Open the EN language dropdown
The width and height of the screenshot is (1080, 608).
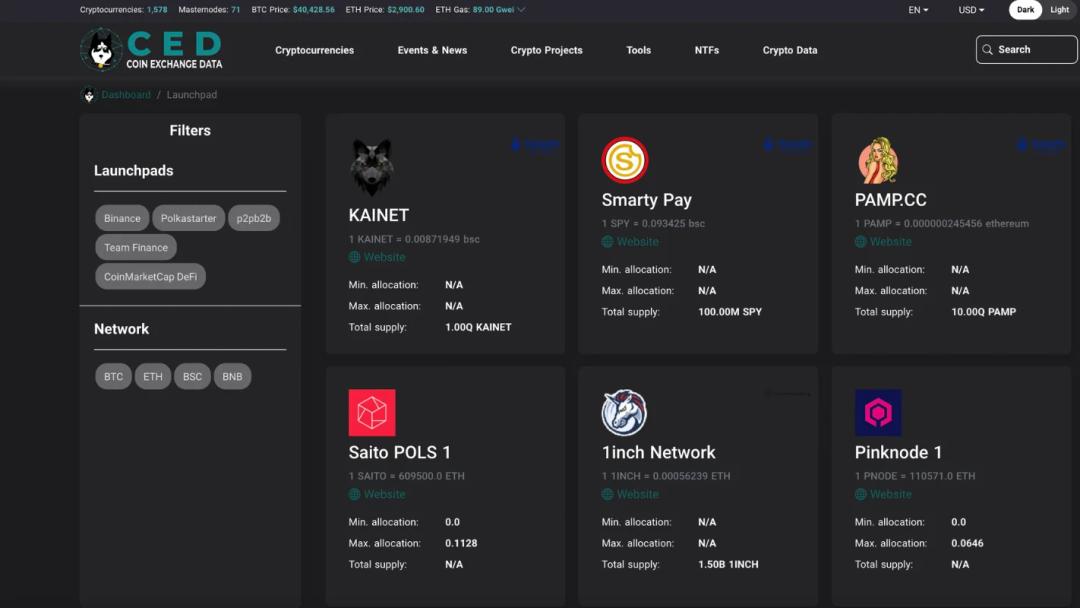click(918, 10)
